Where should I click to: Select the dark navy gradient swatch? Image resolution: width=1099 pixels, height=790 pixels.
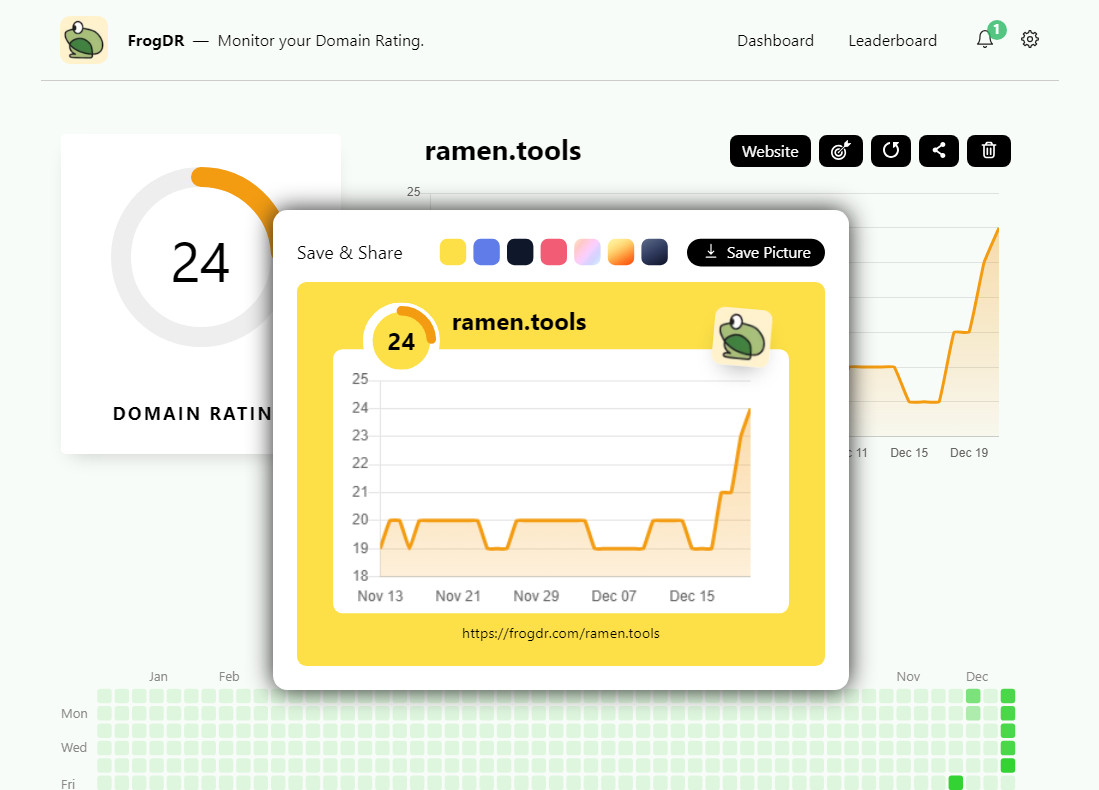click(655, 252)
